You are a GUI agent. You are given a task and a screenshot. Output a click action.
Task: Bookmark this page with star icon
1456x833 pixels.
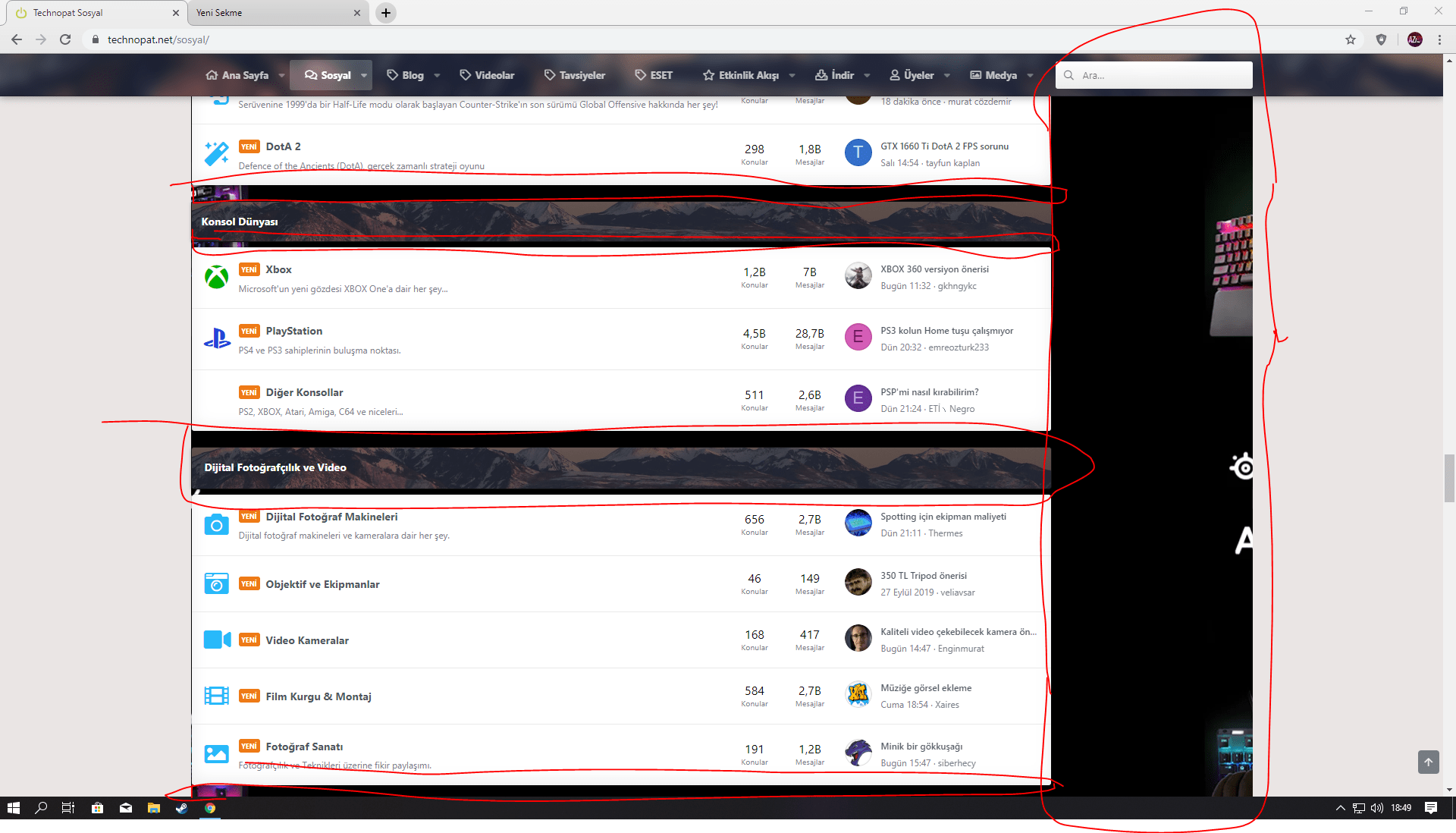pyautogui.click(x=1351, y=39)
